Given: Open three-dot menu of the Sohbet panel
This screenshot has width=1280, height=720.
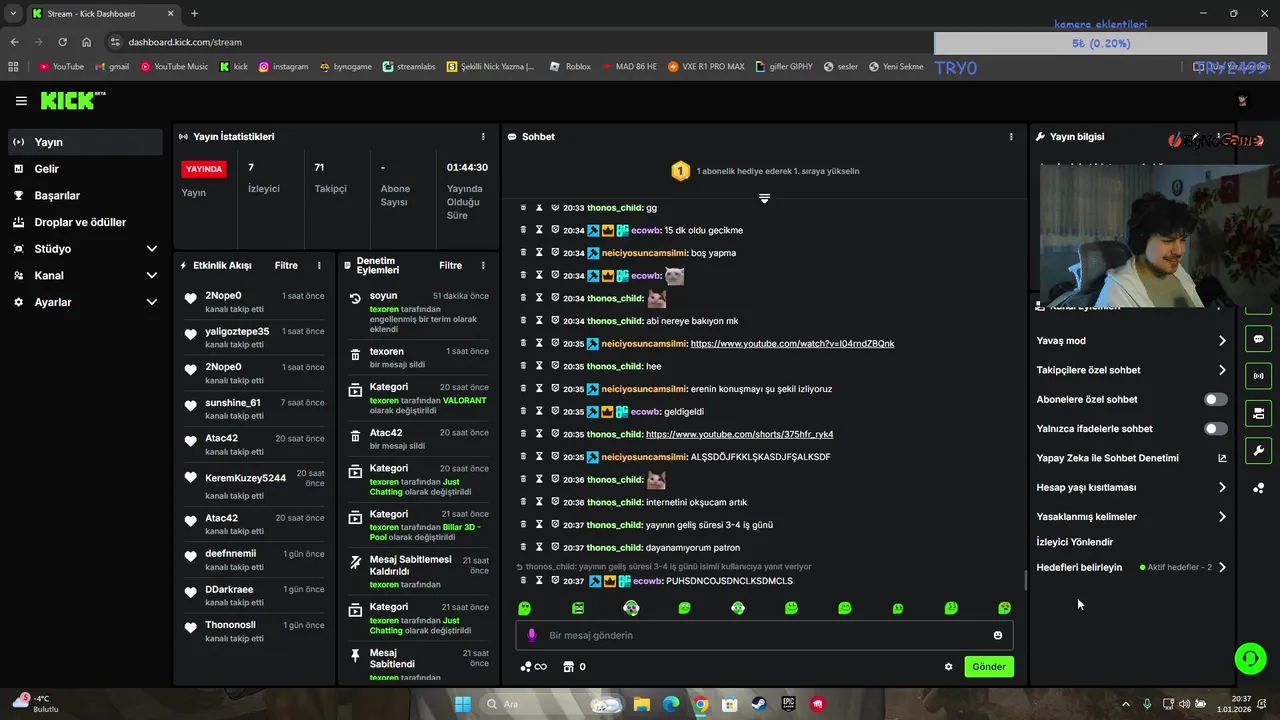Looking at the screenshot, I should pos(1011,137).
